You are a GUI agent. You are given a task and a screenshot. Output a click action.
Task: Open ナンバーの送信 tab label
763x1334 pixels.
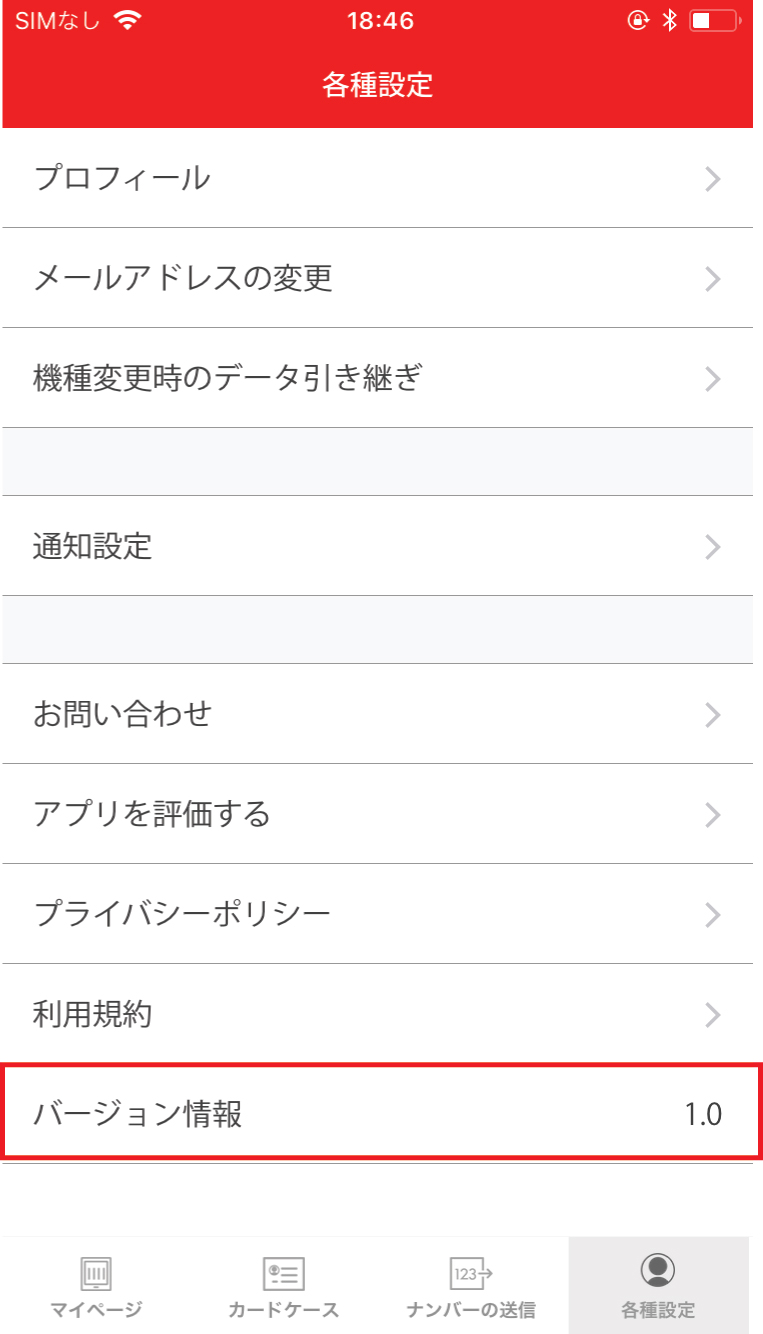click(471, 1310)
